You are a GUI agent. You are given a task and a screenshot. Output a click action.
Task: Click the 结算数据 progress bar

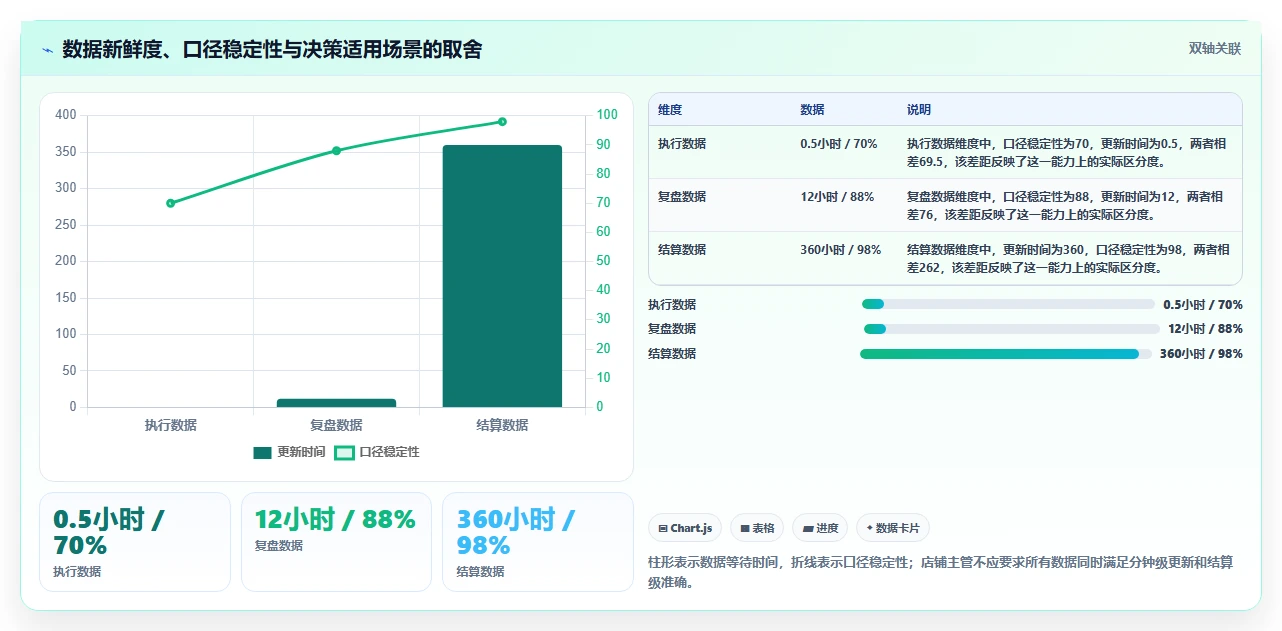click(x=1005, y=354)
